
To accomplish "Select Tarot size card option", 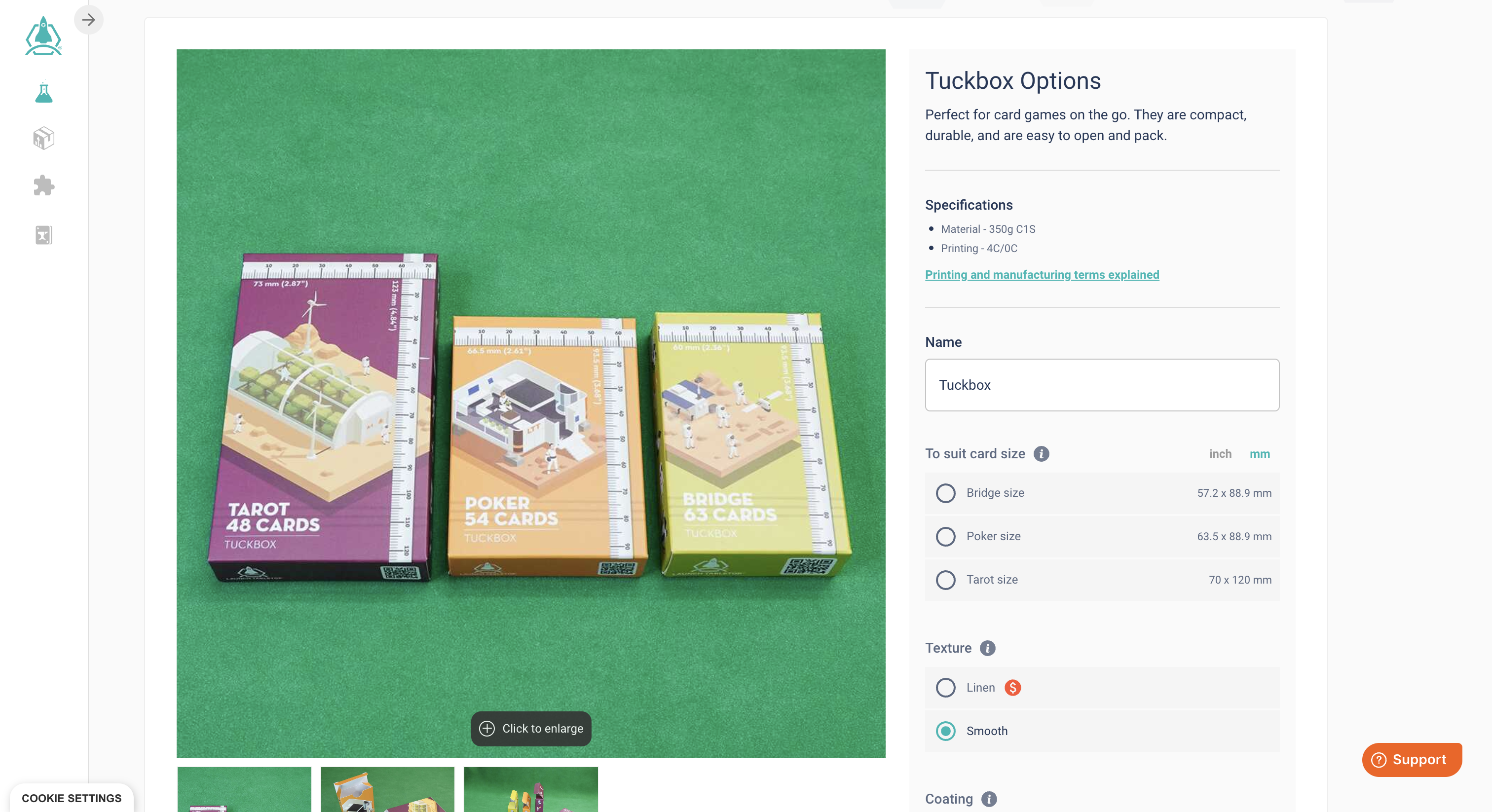I will 1102,580.
